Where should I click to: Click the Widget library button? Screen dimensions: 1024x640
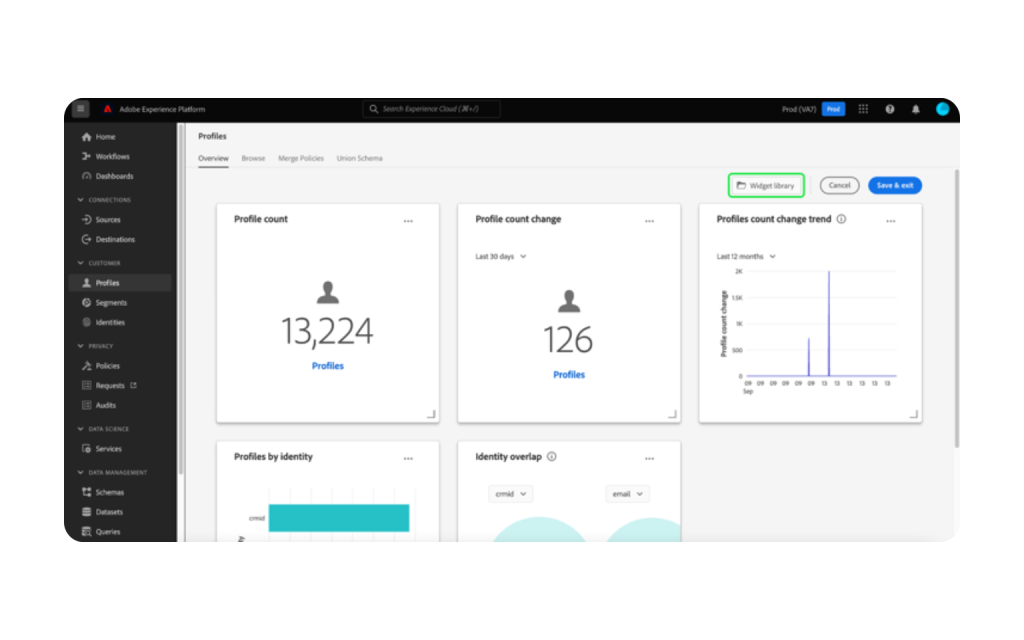pyautogui.click(x=766, y=186)
